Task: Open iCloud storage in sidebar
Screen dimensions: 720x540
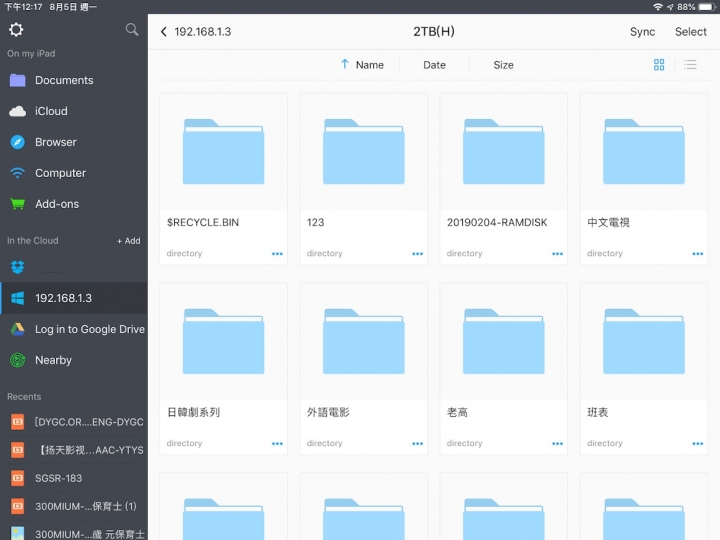Action: tap(73, 111)
